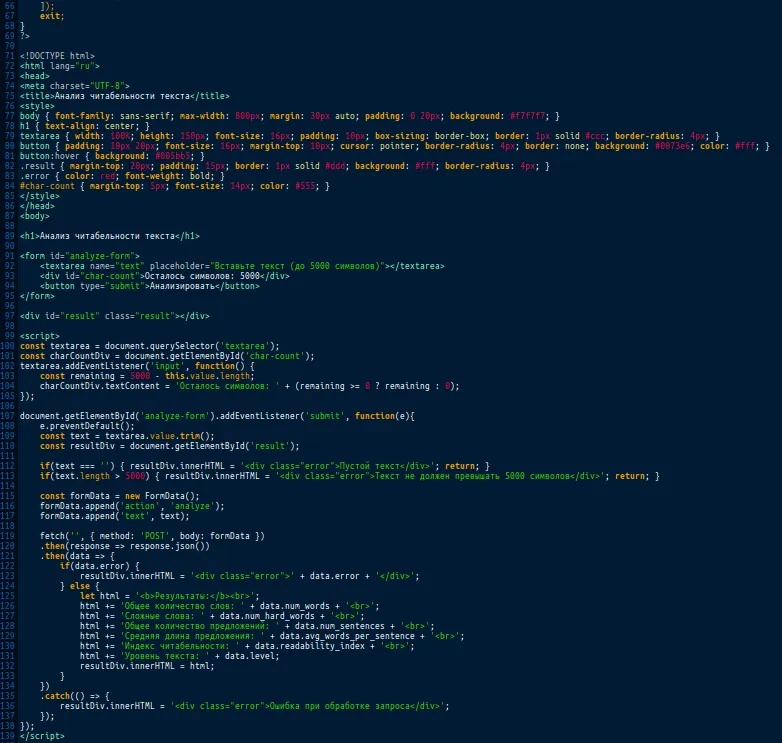The width and height of the screenshot is (782, 743).
Task: Click the '<h1>' heading line
Action: point(110,236)
